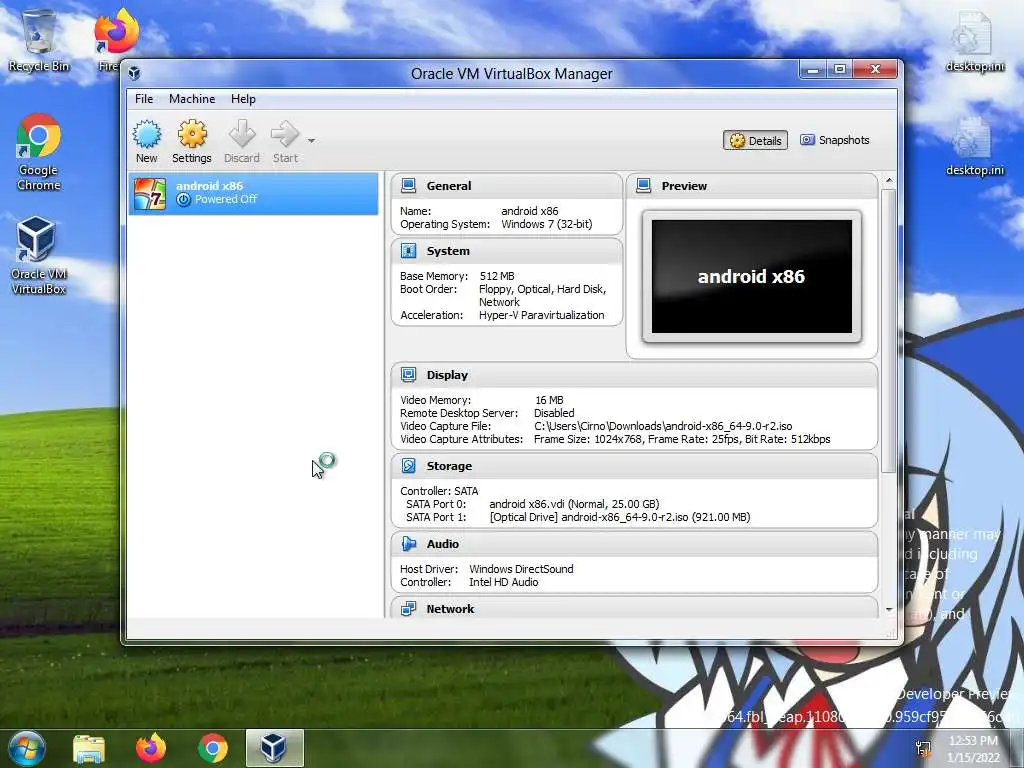Click the details pane scroll up arrow
Screen dimensions: 1024x768
coord(888,180)
